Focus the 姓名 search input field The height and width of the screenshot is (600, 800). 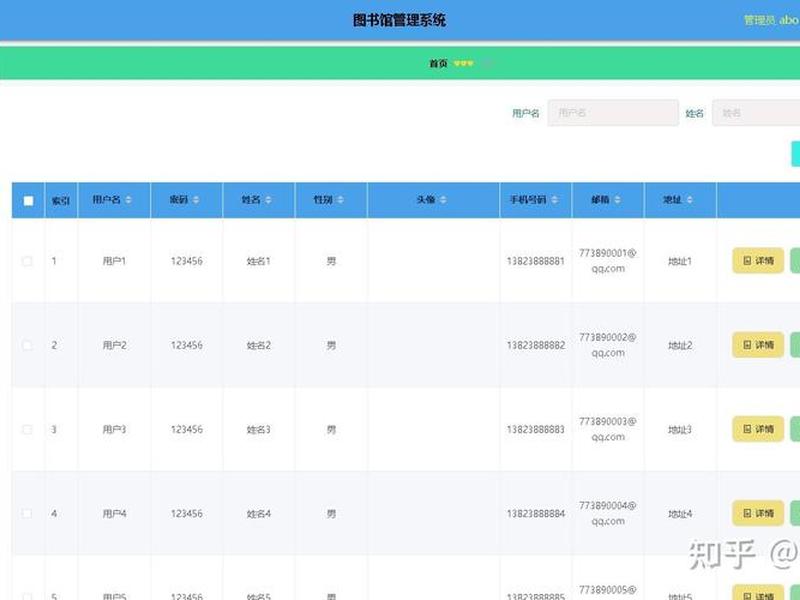(756, 113)
